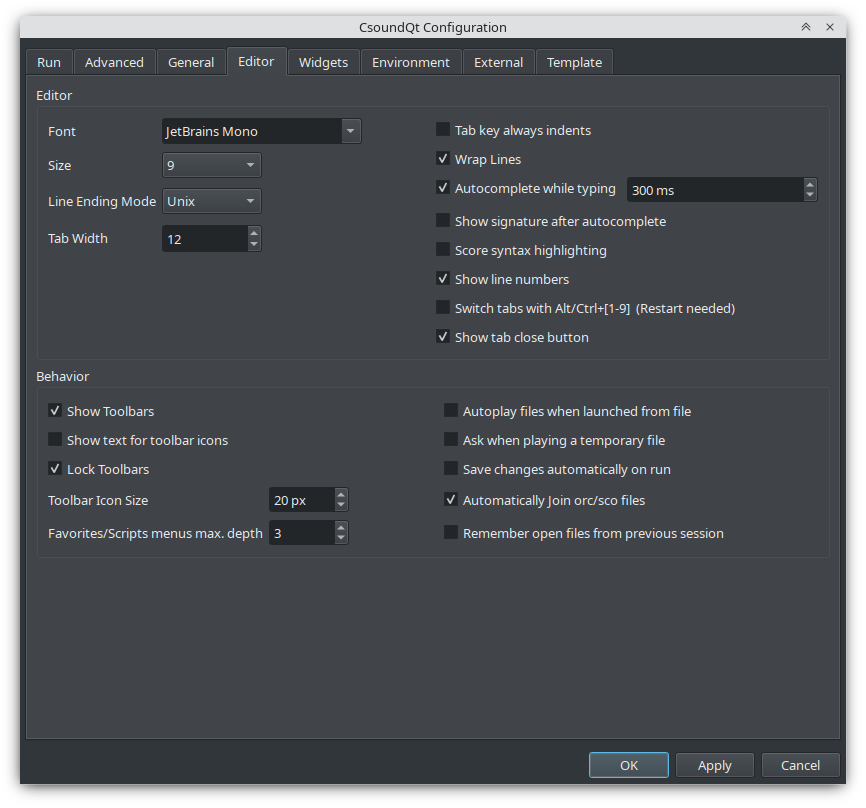This screenshot has width=866, height=808.
Task: Increase Toolbar Icon Size with up arrow
Action: click(x=341, y=495)
